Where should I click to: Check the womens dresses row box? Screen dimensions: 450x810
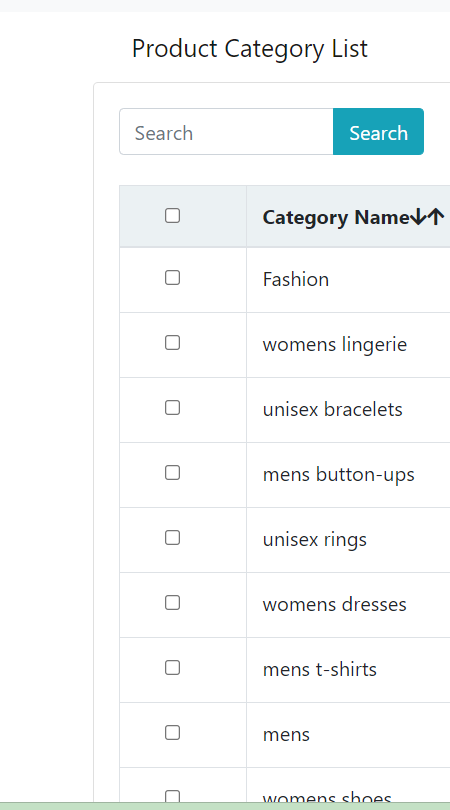173,603
